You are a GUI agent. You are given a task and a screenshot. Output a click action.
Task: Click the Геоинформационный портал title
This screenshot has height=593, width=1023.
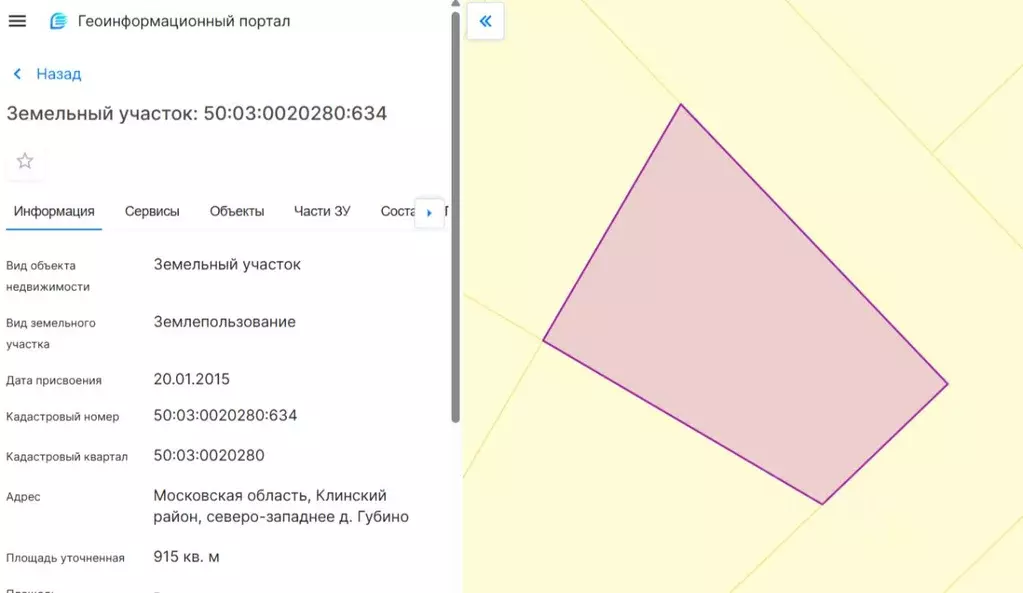click(x=184, y=21)
